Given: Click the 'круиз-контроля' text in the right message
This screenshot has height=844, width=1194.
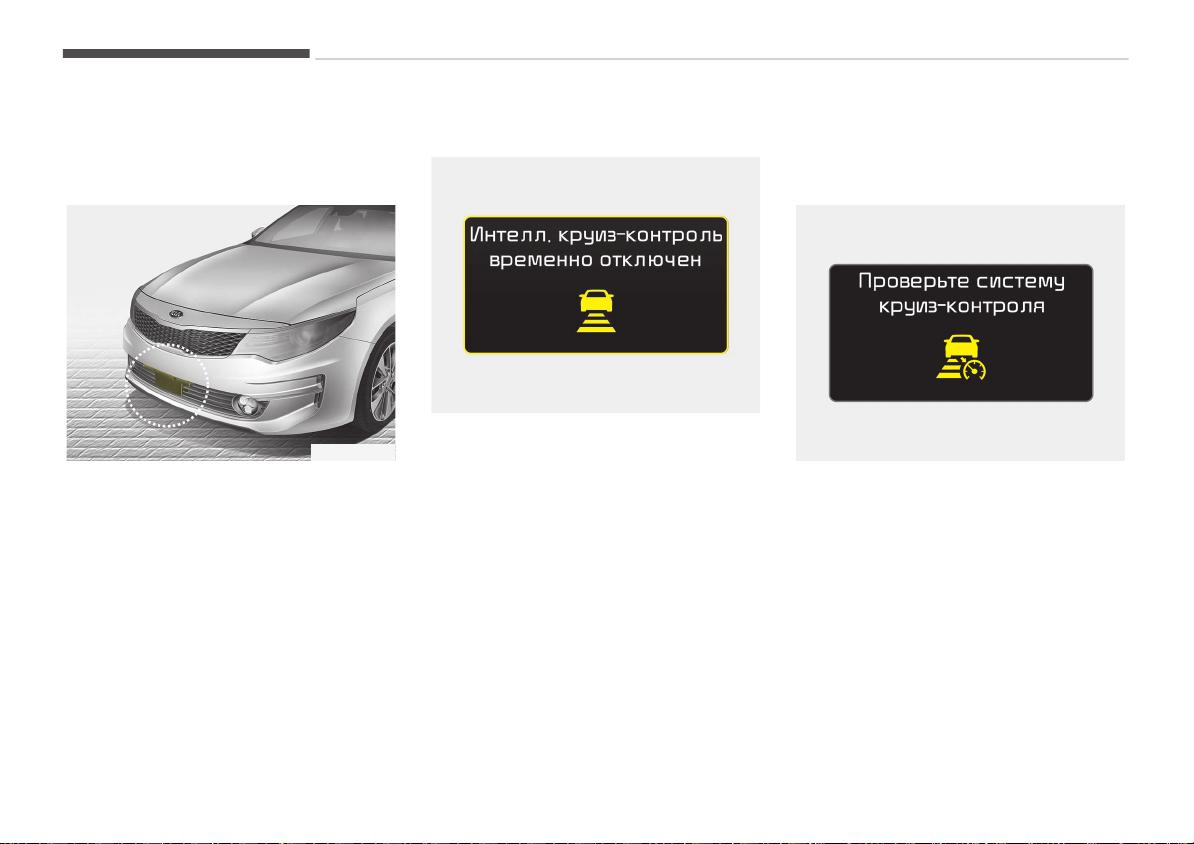Looking at the screenshot, I should click(x=961, y=306).
